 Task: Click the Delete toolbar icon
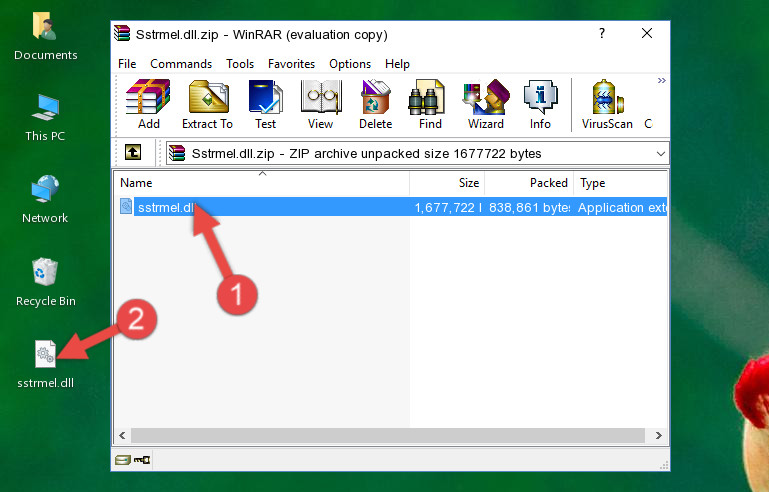tap(375, 104)
